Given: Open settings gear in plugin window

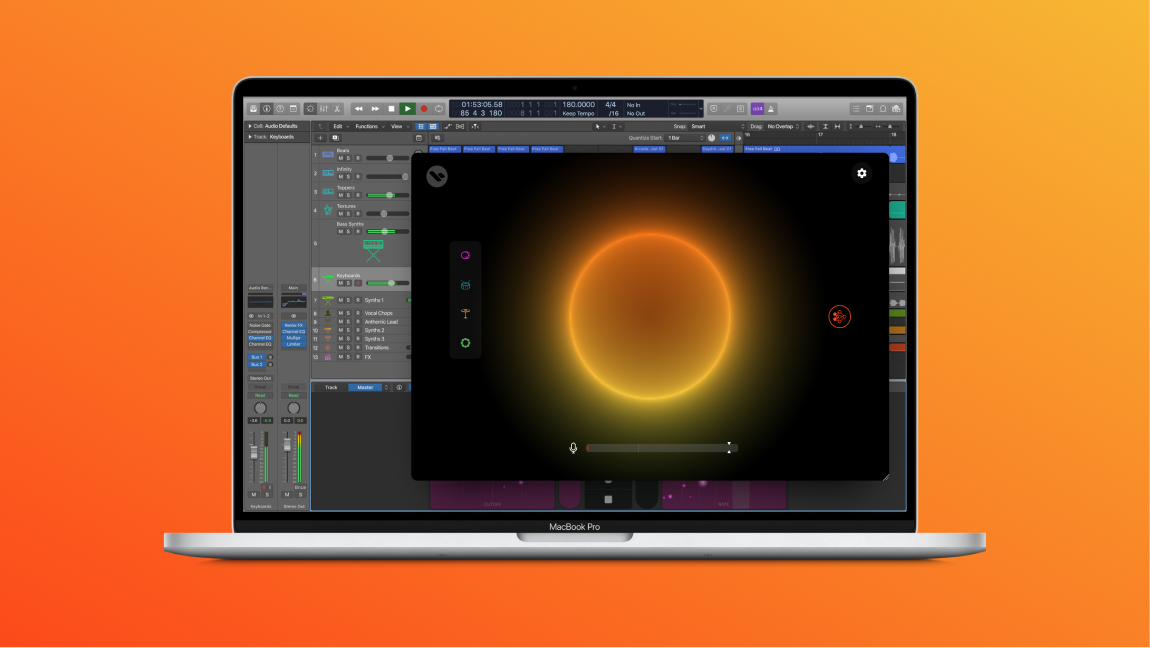Looking at the screenshot, I should point(862,173).
